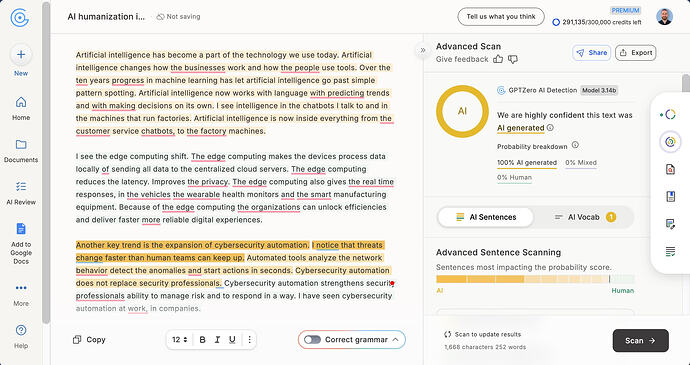Open the More menu in sidebar

click(21, 294)
